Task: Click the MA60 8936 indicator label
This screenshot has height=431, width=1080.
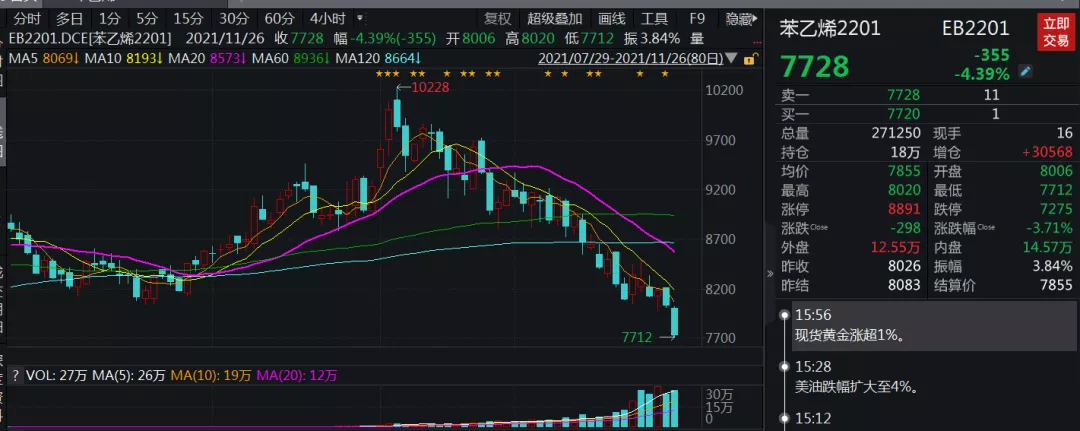Action: pos(291,59)
